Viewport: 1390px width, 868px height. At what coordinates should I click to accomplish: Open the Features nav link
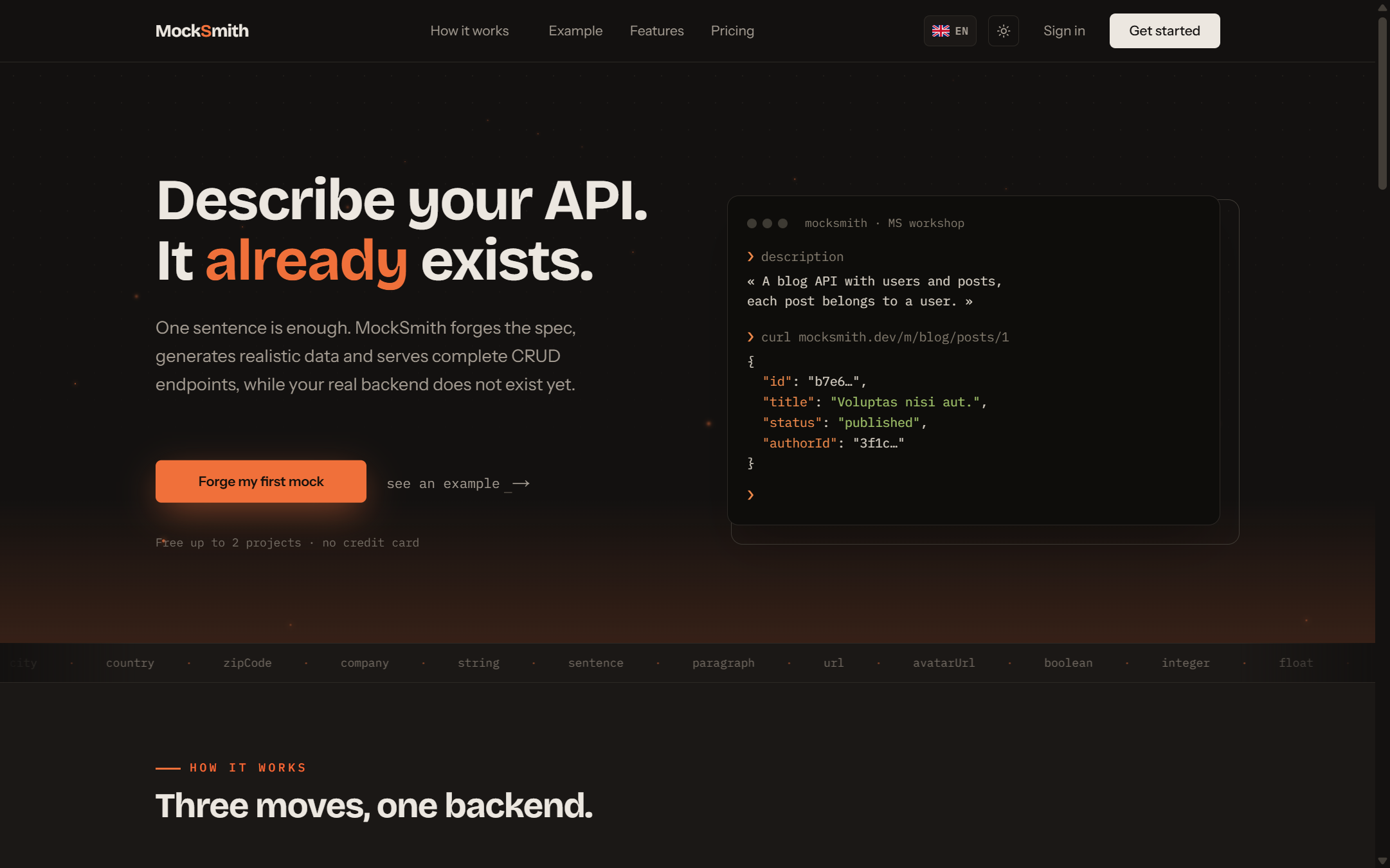[x=656, y=31]
